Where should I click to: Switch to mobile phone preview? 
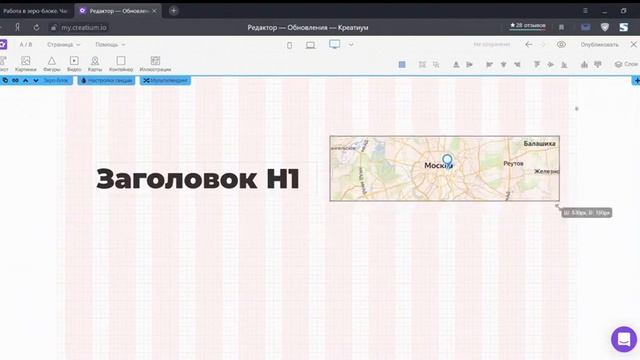coord(289,45)
